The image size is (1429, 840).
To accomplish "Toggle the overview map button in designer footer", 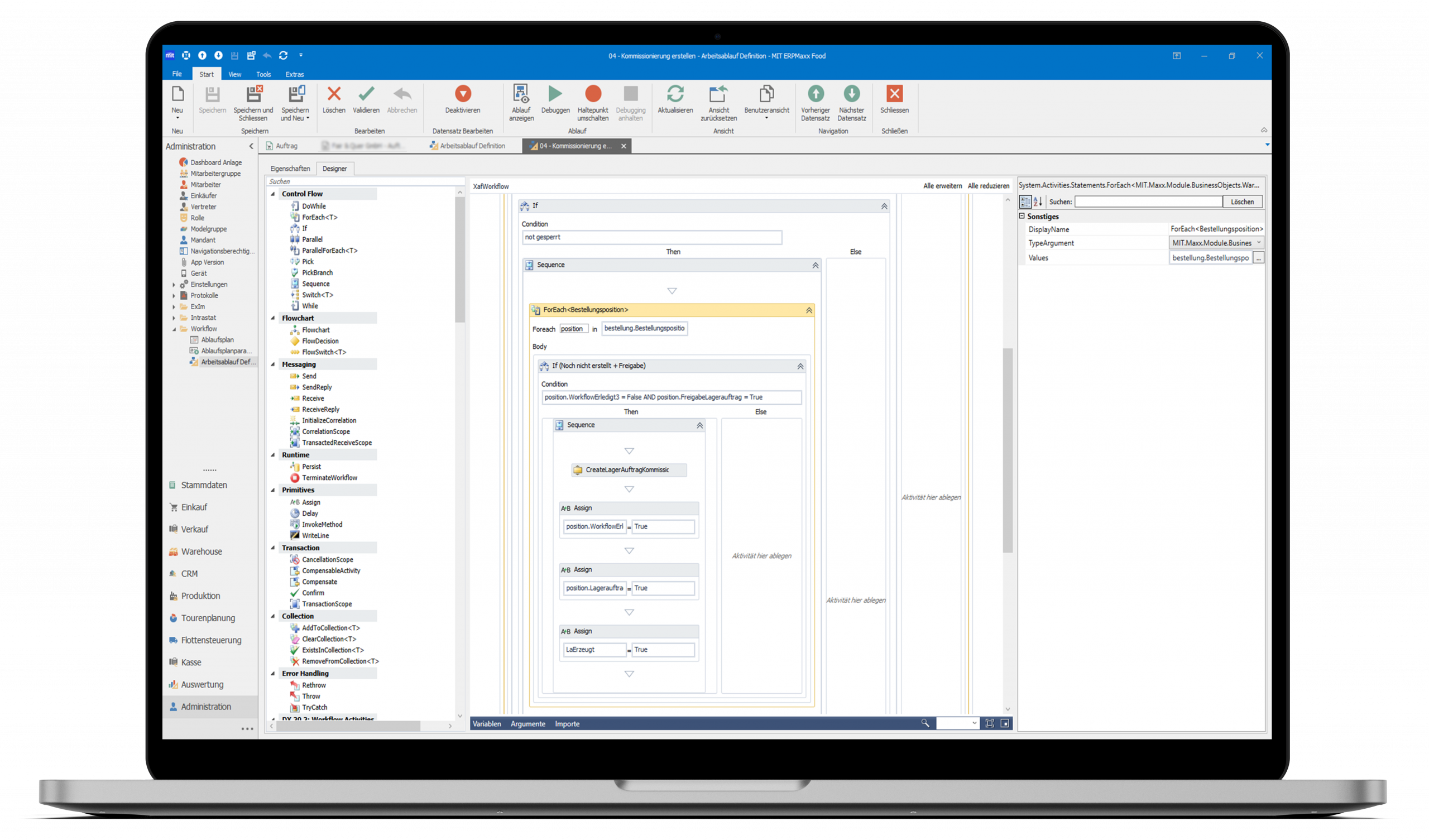I will coord(1005,723).
